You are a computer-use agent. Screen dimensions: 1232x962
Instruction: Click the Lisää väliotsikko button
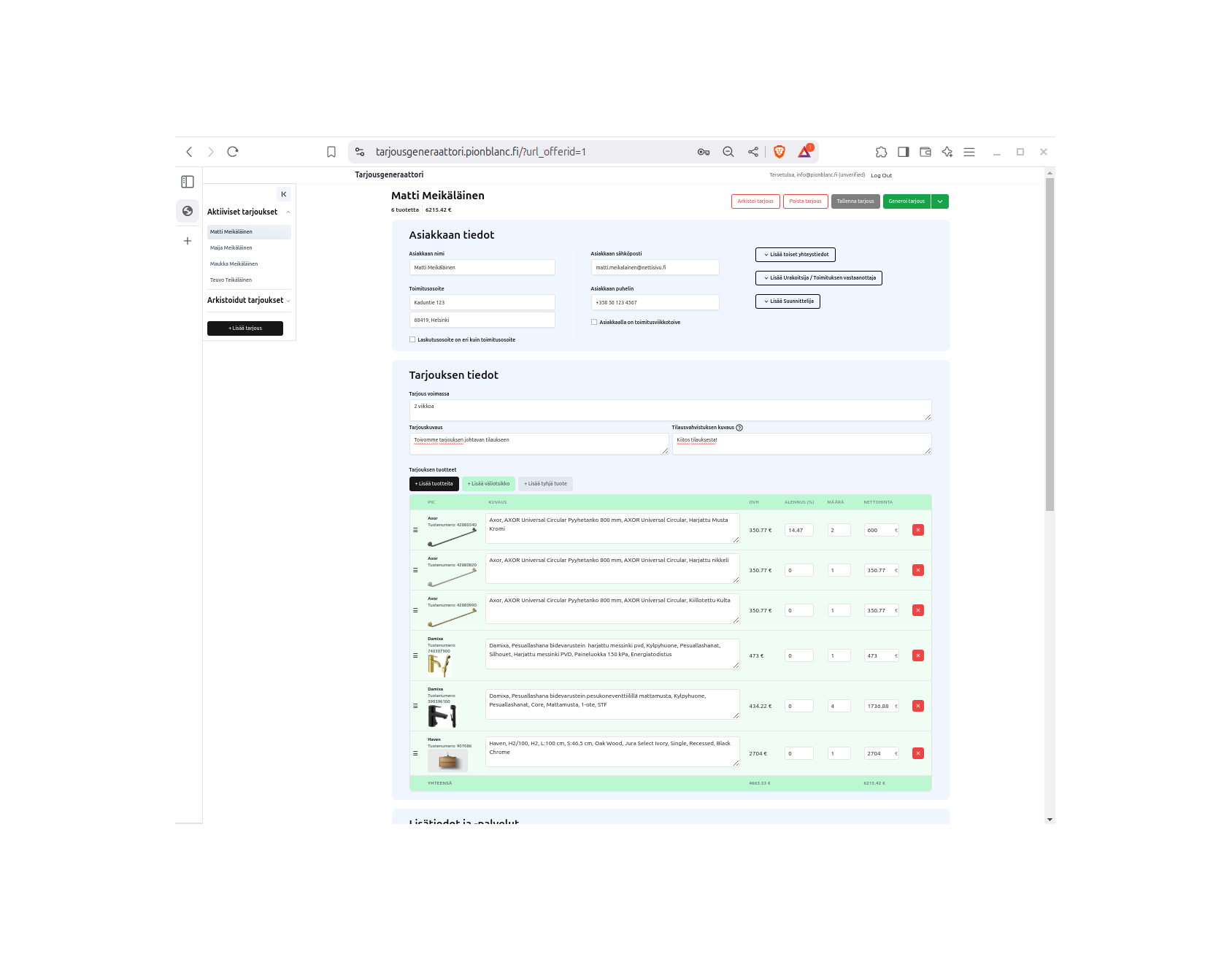[x=488, y=484]
